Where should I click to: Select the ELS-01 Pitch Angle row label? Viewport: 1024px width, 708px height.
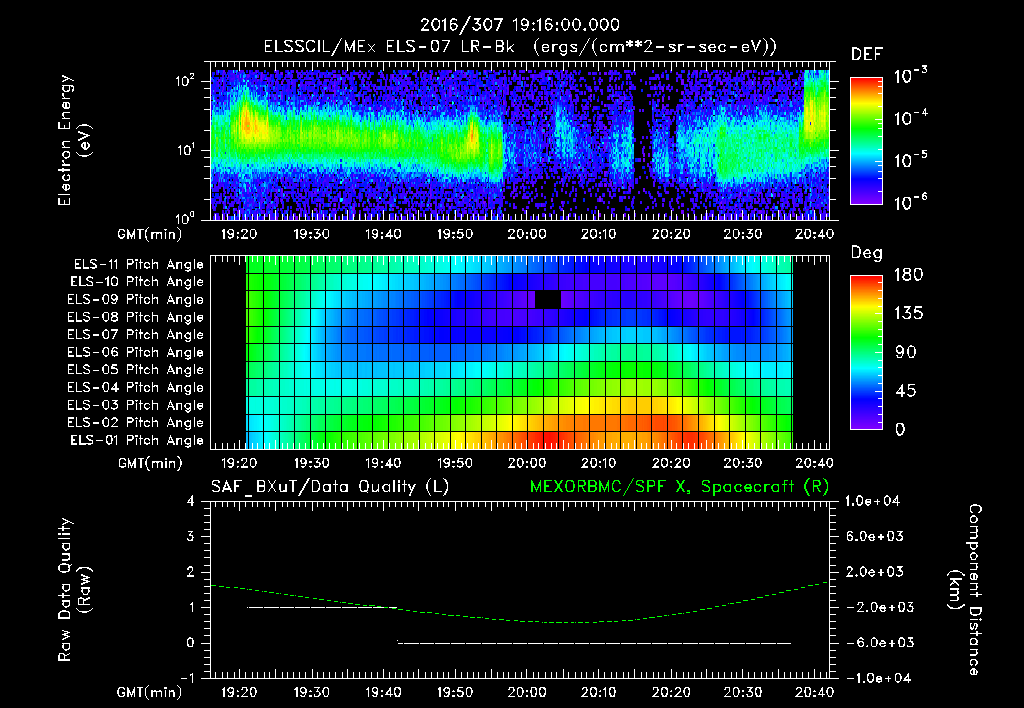pos(137,440)
